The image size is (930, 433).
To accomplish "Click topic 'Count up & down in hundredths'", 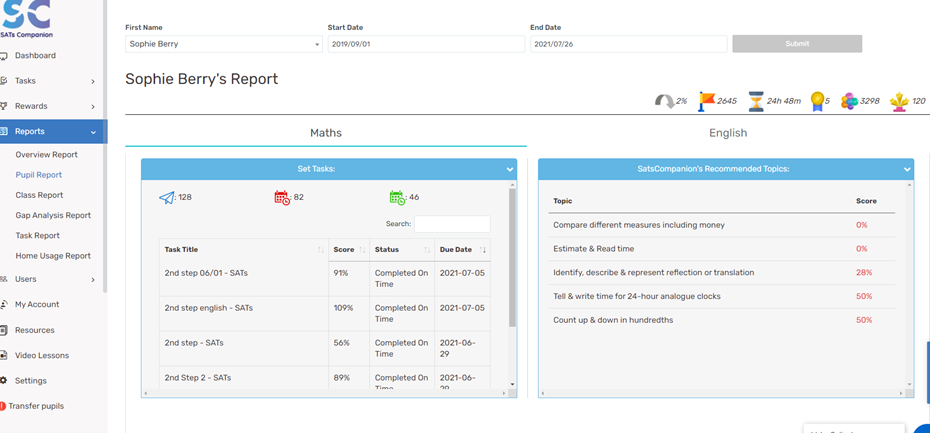I will (x=613, y=320).
